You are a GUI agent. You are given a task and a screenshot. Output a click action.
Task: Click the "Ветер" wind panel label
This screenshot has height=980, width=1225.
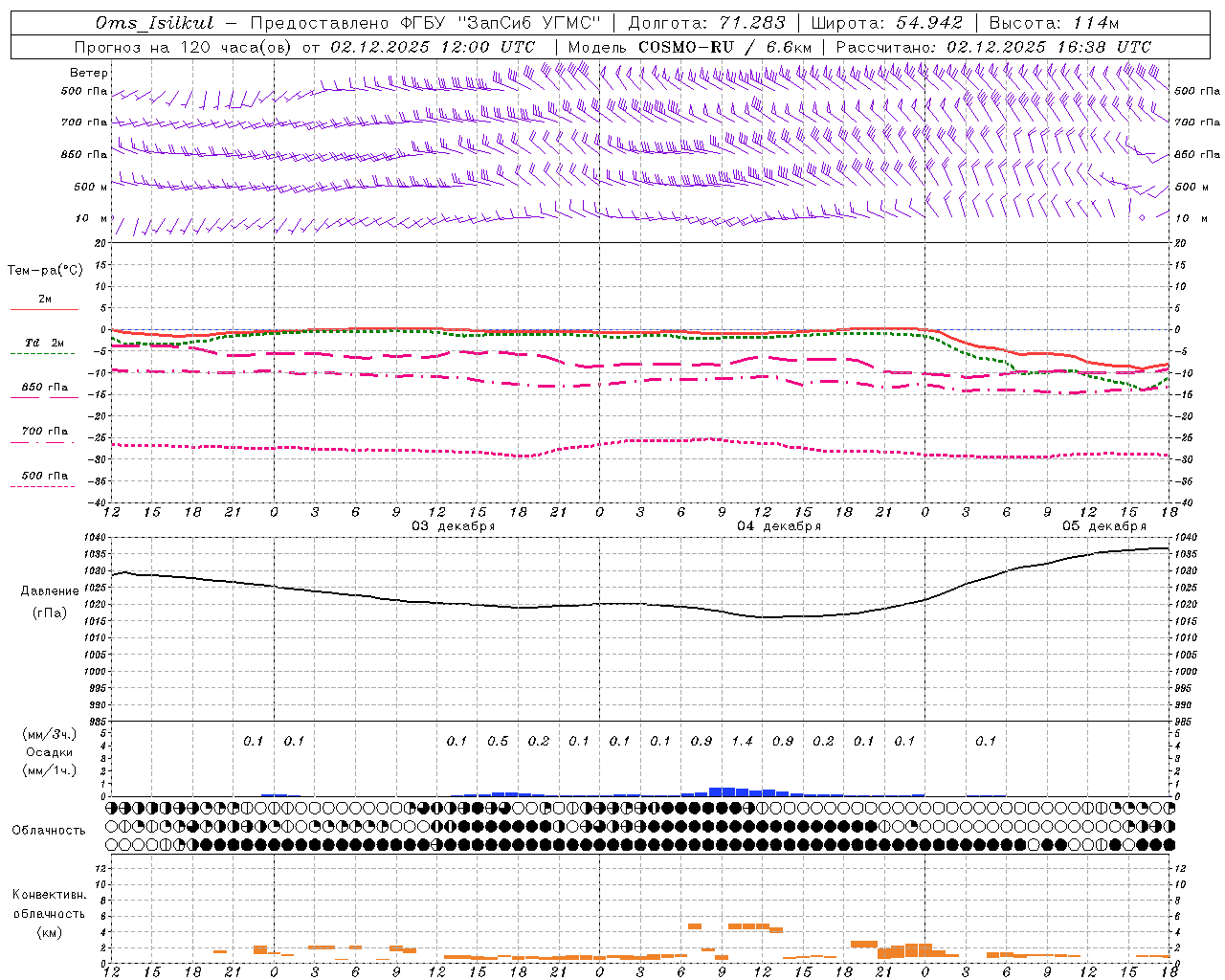click(x=89, y=73)
